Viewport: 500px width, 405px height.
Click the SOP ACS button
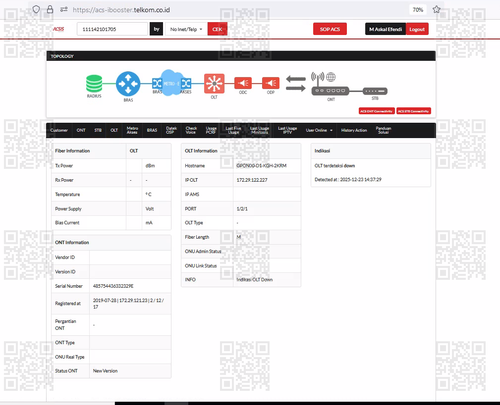click(330, 29)
